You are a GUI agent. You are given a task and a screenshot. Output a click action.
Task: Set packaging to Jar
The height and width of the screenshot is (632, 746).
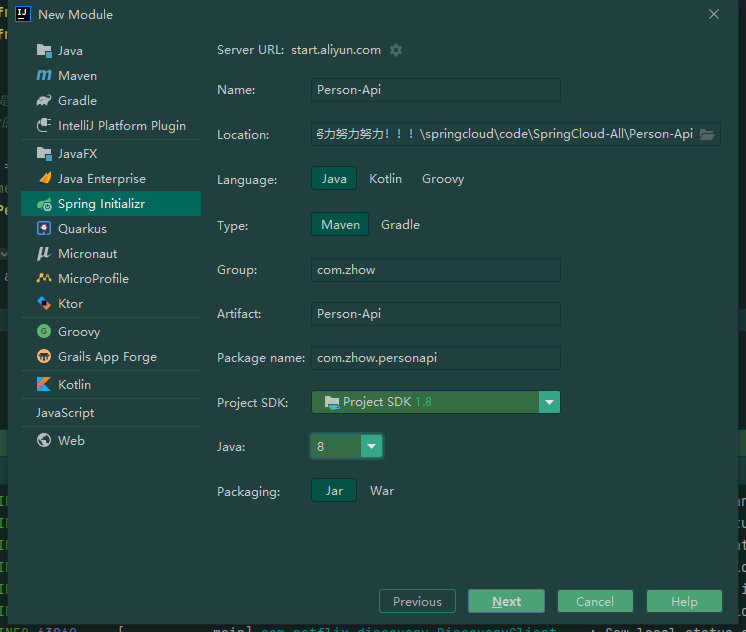tap(334, 491)
